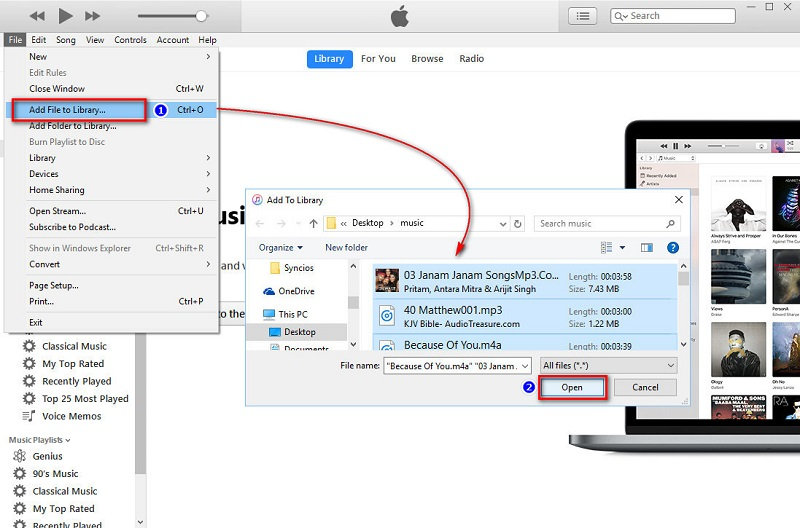Open the list view button near Search
Image resolution: width=800 pixels, height=528 pixels.
coord(583,16)
